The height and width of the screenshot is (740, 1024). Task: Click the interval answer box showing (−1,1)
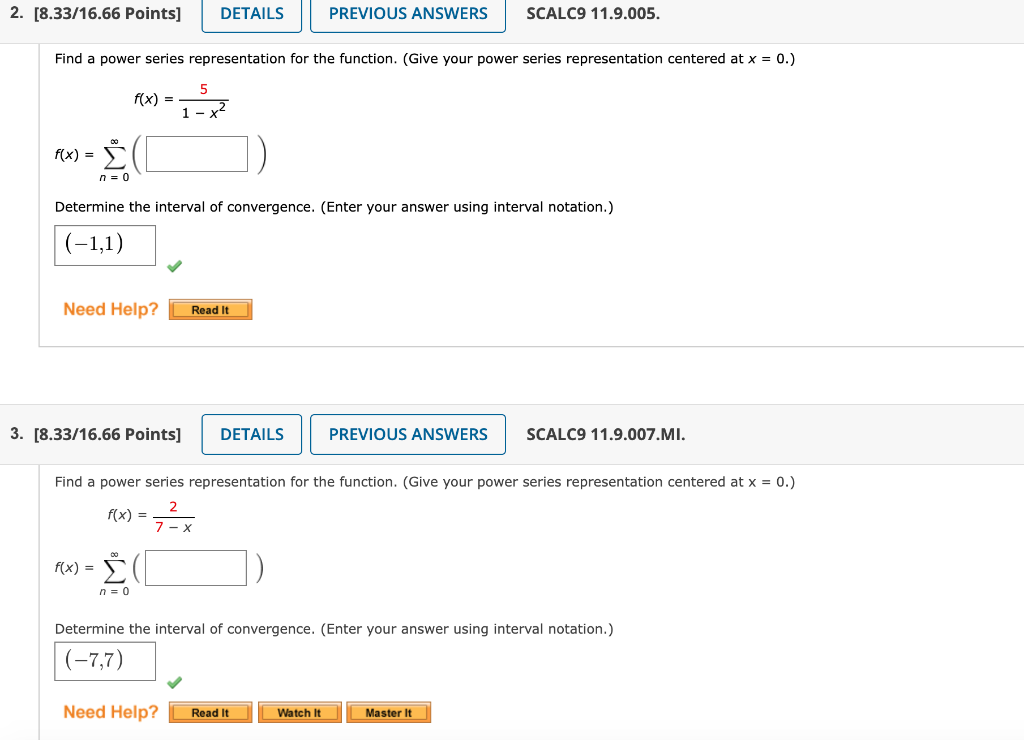point(104,244)
